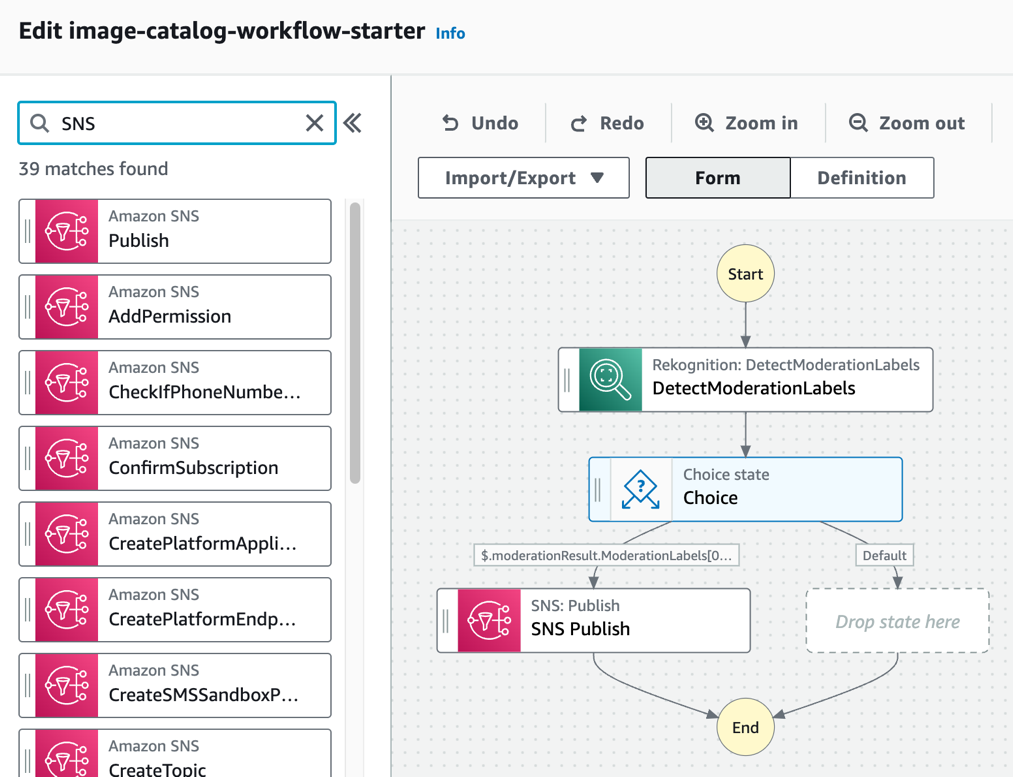Grab the DetectModerationLabels state drag handle
The width and height of the screenshot is (1013, 777).
coord(567,380)
